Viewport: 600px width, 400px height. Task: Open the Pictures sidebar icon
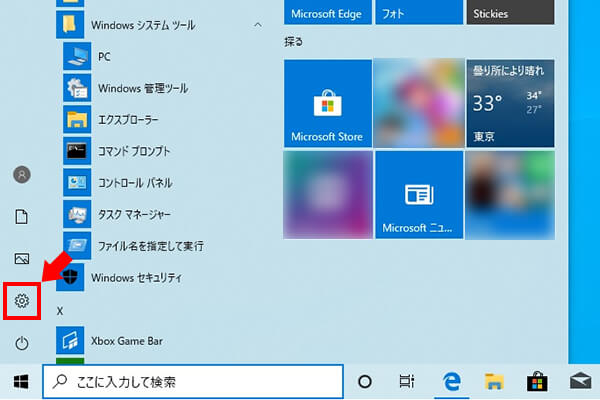point(22,259)
